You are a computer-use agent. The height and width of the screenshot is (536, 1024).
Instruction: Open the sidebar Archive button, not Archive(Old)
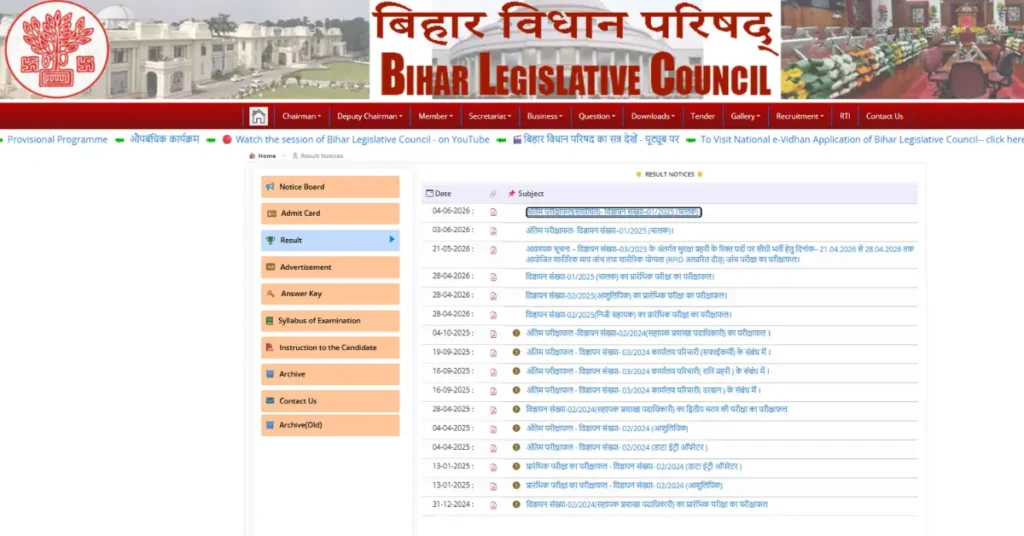click(330, 374)
